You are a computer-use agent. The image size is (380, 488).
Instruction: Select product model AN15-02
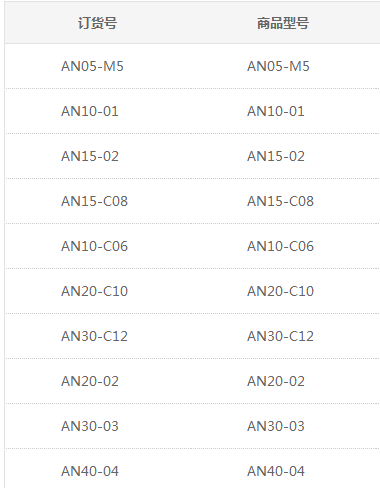[x=276, y=156]
